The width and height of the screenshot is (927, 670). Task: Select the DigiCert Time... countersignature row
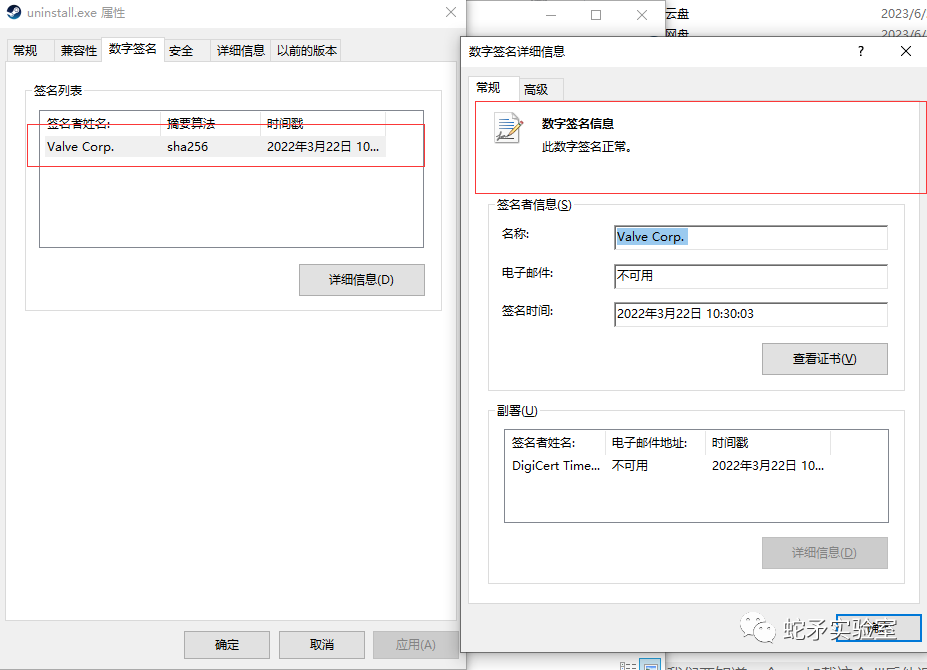[668, 466]
